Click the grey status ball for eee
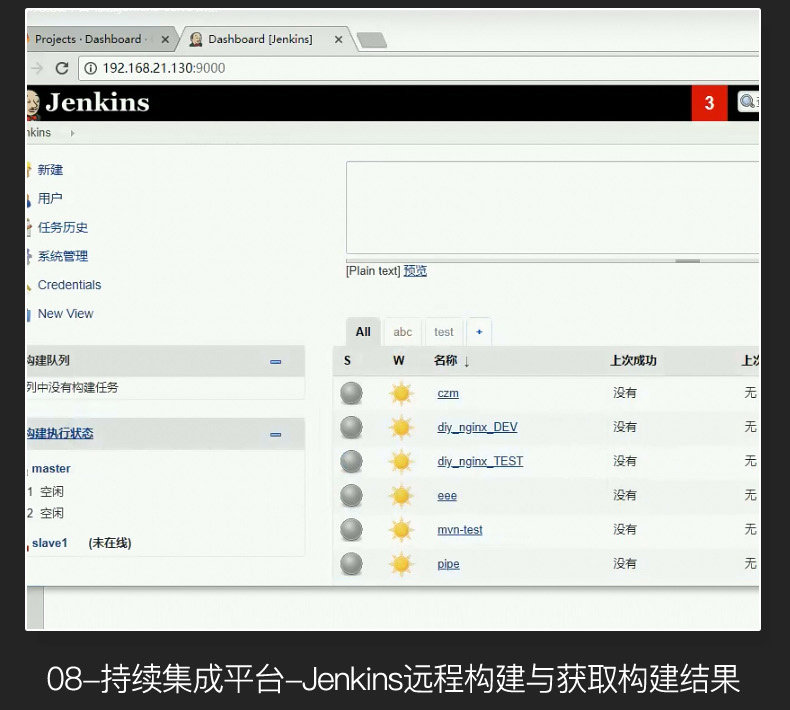790x710 pixels. coord(351,495)
